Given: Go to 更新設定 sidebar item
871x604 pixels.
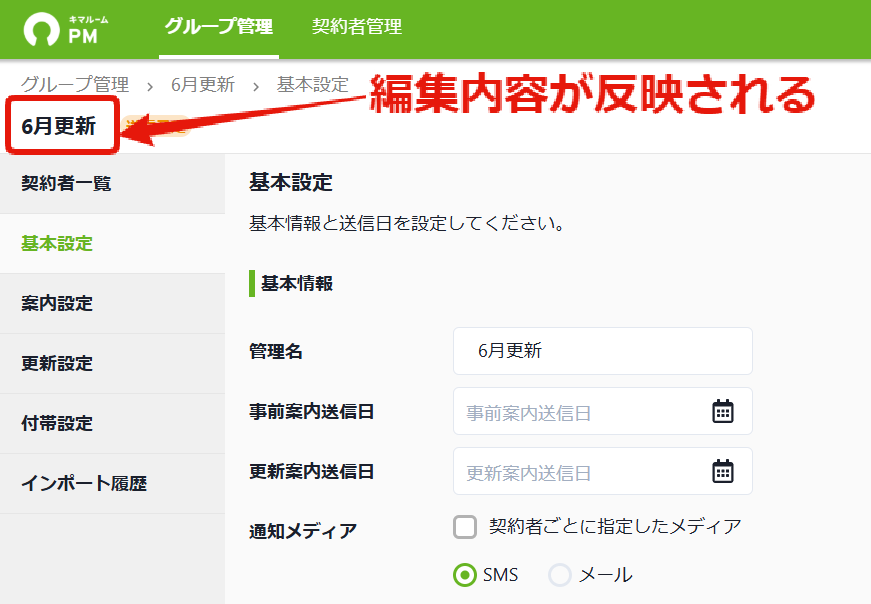Looking at the screenshot, I should click(112, 363).
